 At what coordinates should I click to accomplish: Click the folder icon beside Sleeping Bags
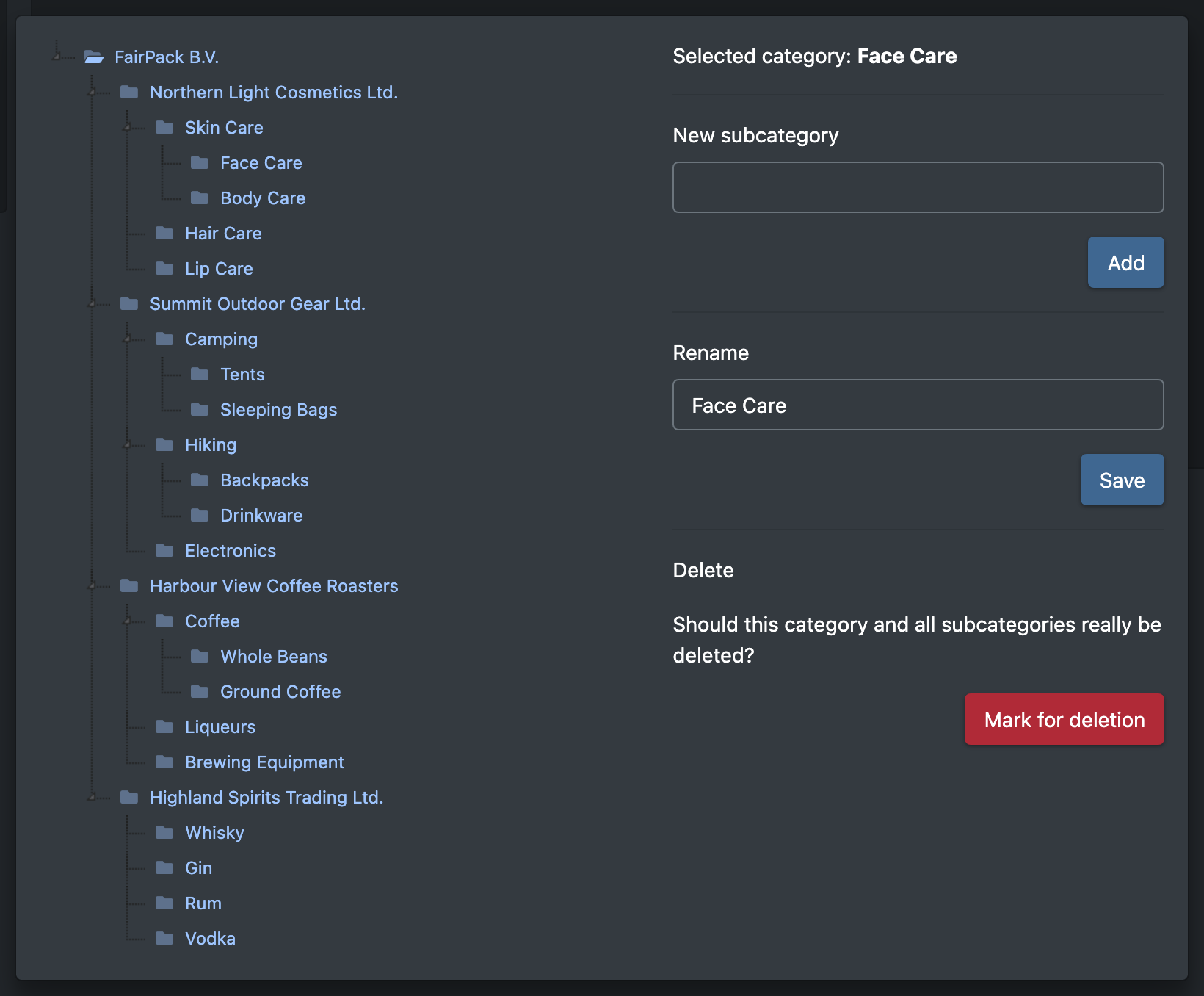(x=200, y=409)
